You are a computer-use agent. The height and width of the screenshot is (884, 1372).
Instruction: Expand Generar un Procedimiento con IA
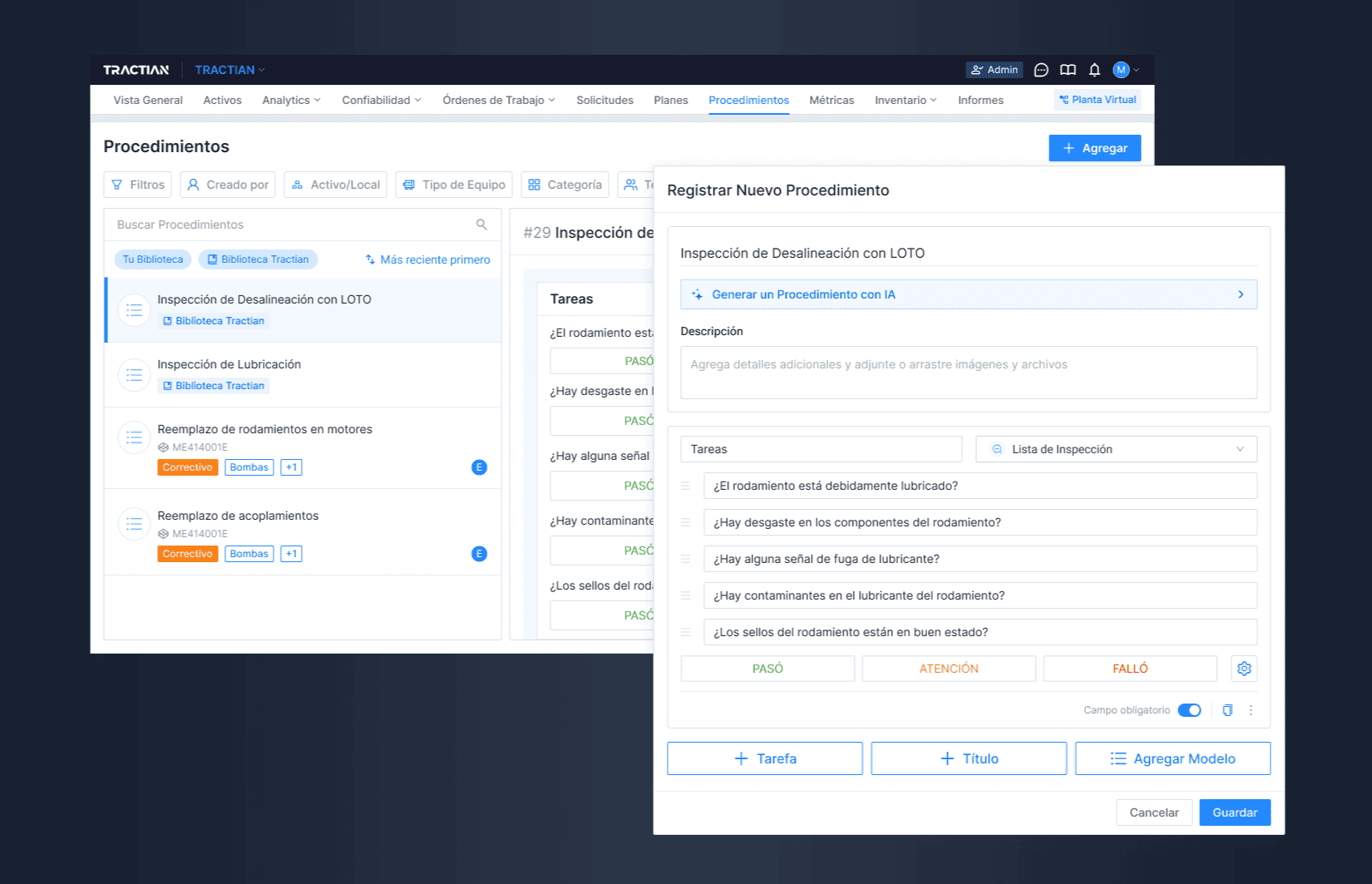968,294
